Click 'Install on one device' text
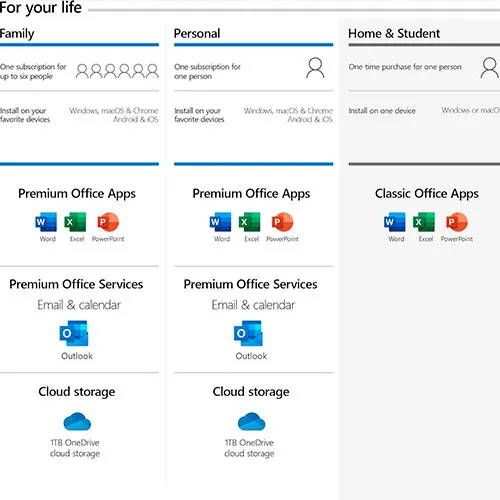 (382, 111)
